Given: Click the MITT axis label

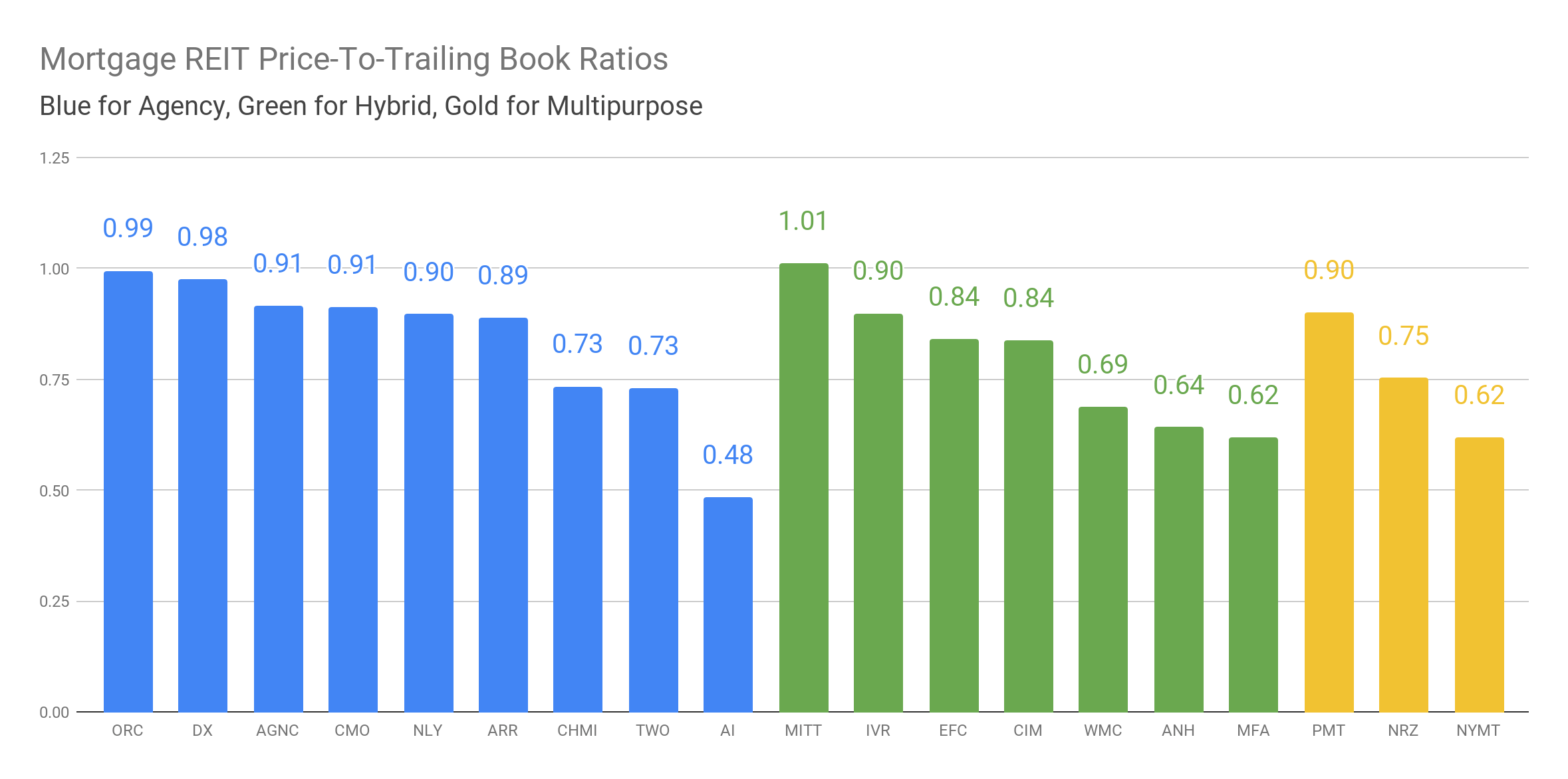Looking at the screenshot, I should pyautogui.click(x=803, y=730).
